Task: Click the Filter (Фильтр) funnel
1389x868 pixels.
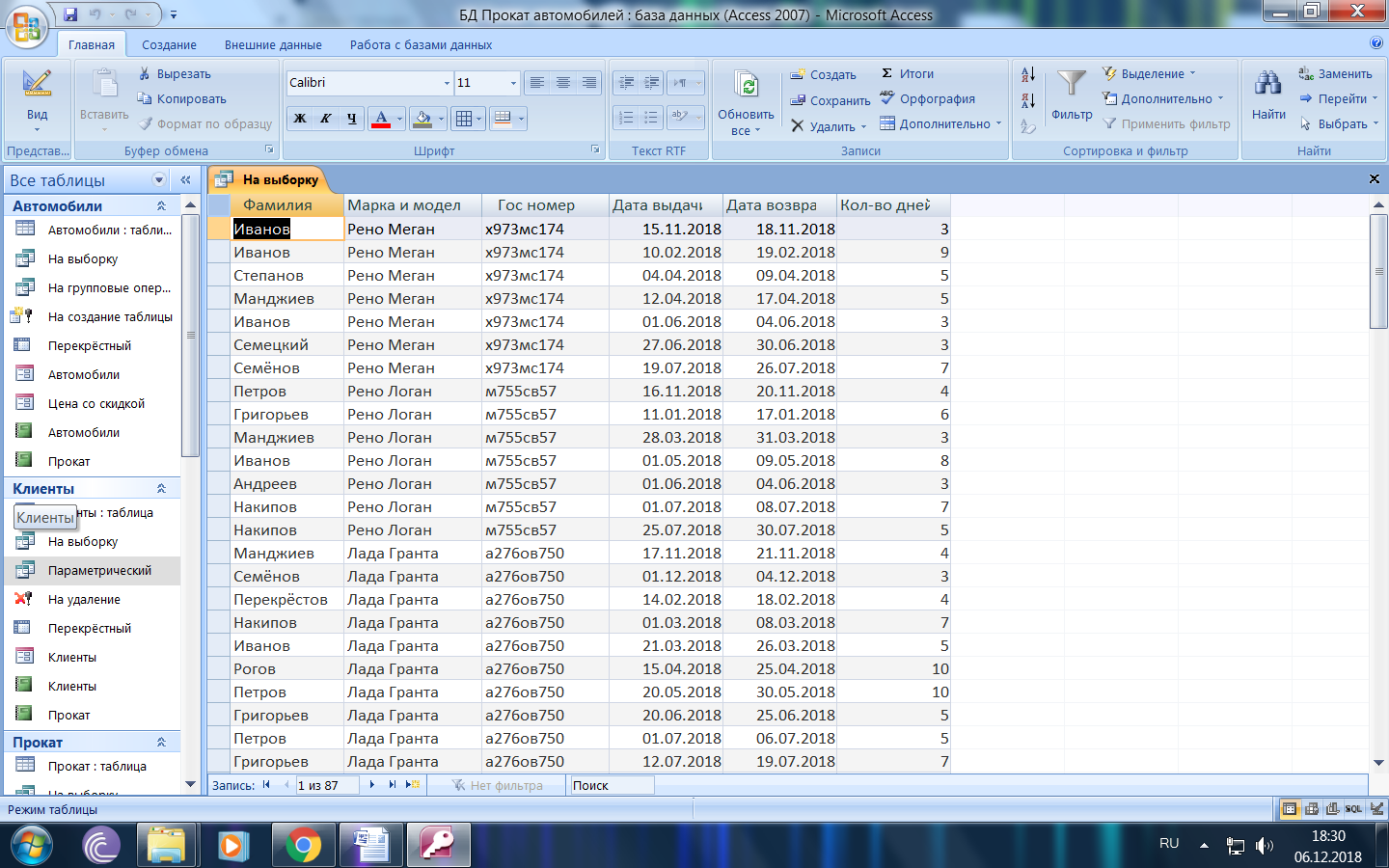Action: tap(1072, 95)
